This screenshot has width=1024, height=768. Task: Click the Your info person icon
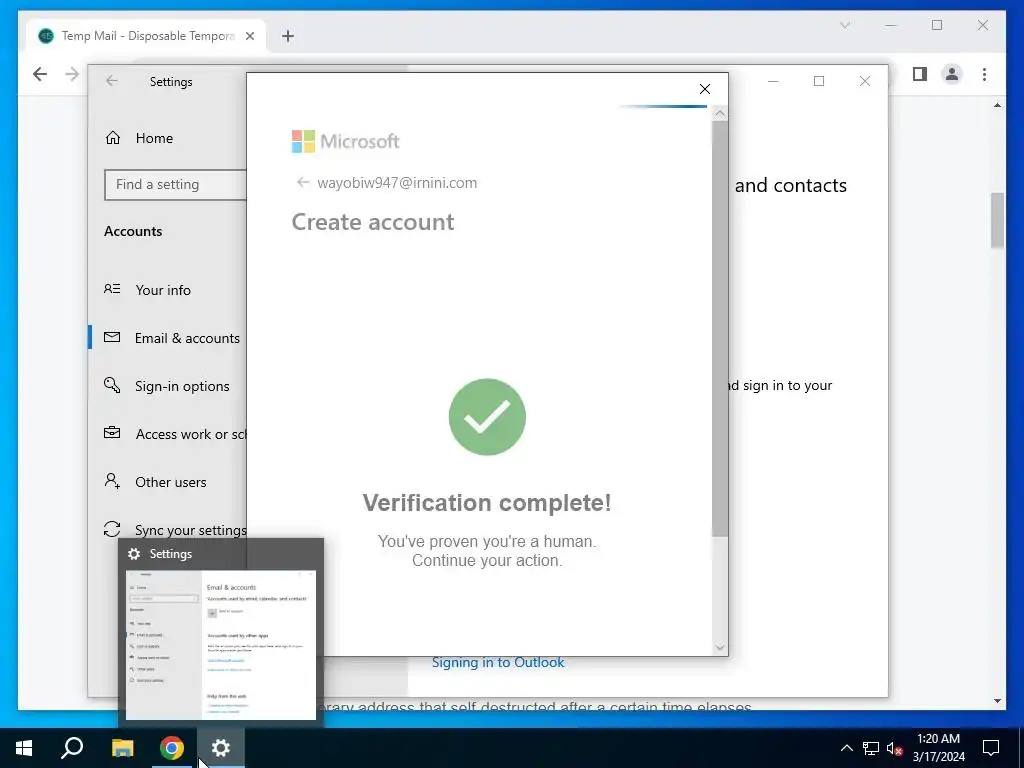112,289
